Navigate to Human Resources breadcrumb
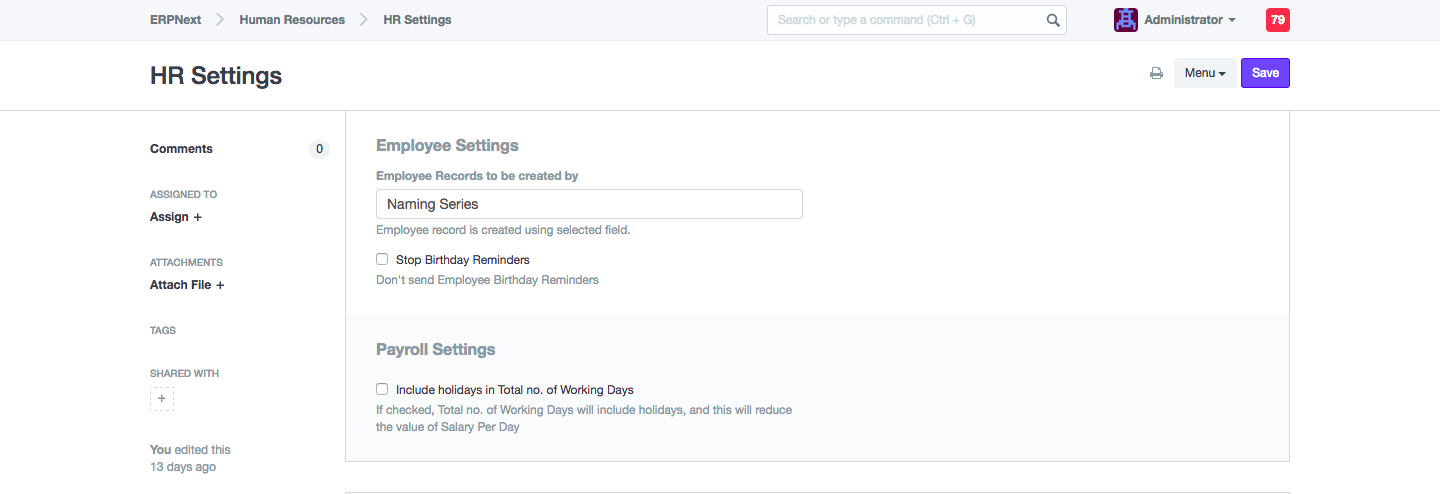1440x494 pixels. (292, 20)
